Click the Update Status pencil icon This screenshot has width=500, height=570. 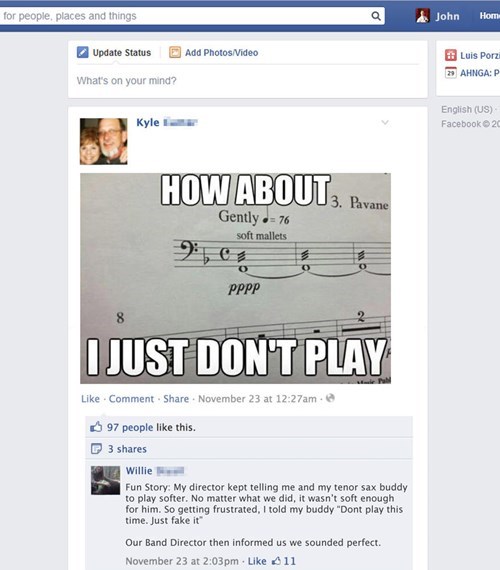[83, 52]
